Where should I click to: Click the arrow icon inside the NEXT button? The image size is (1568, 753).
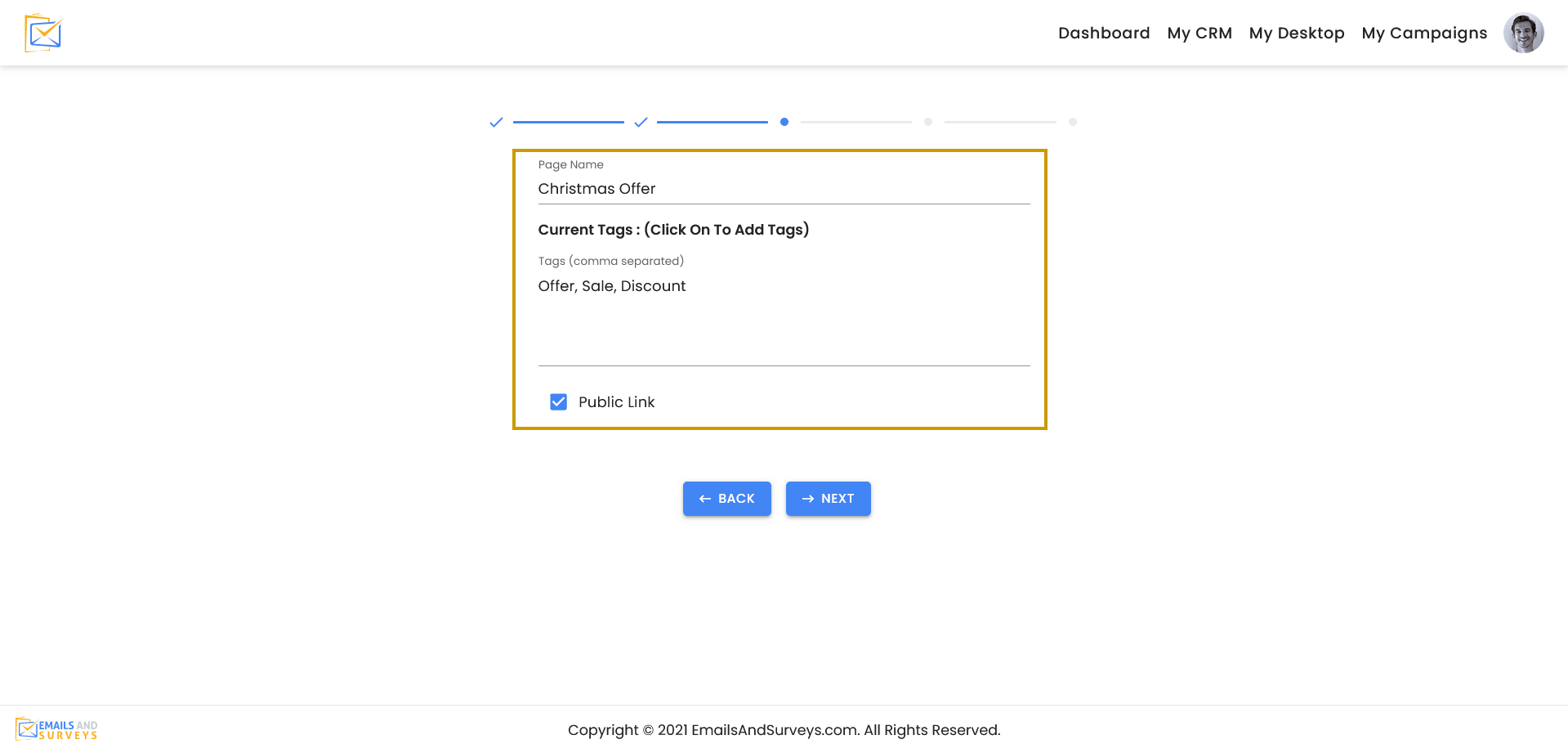pyautogui.click(x=807, y=498)
